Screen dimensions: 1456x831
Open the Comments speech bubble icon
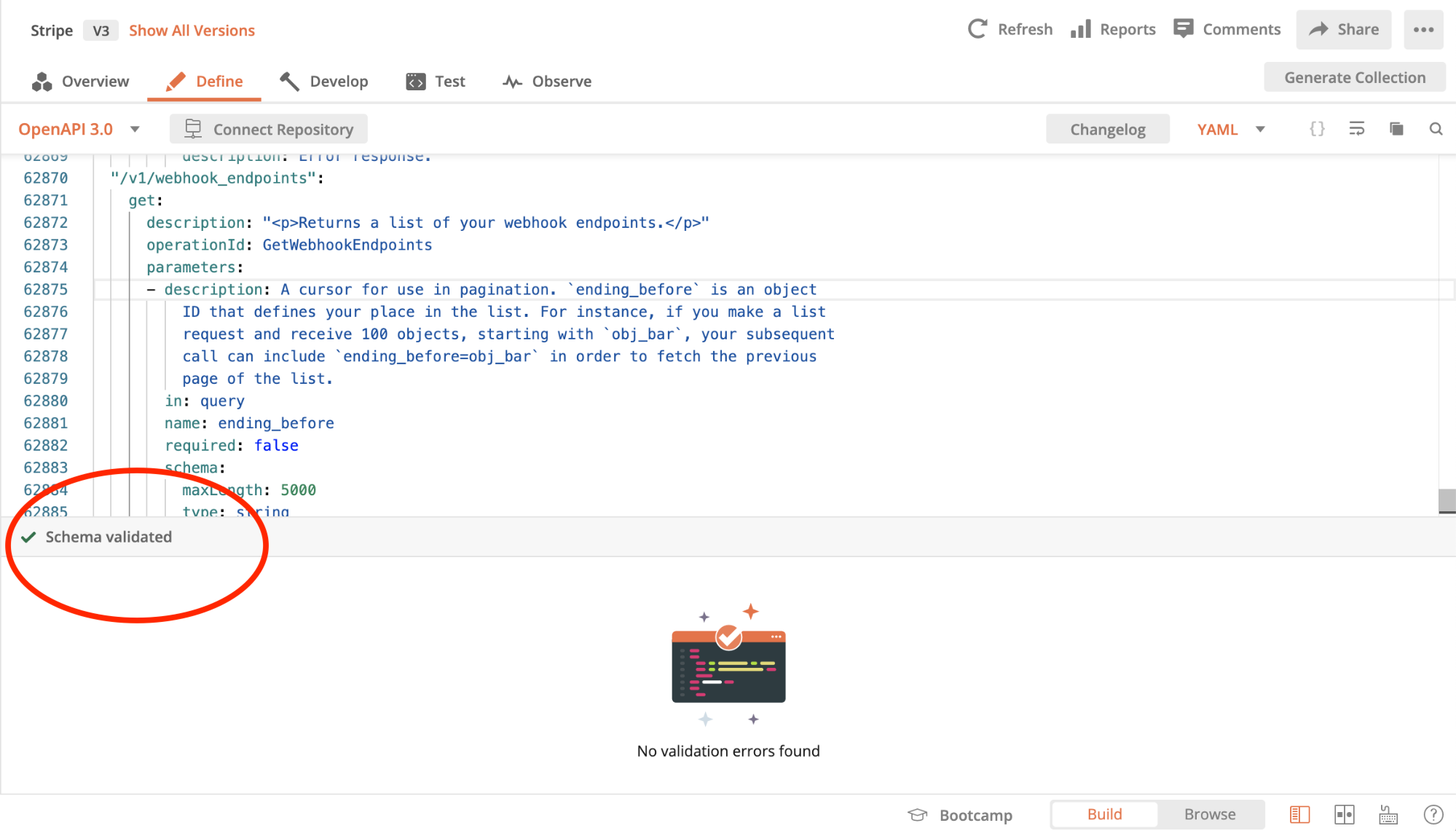tap(1184, 28)
